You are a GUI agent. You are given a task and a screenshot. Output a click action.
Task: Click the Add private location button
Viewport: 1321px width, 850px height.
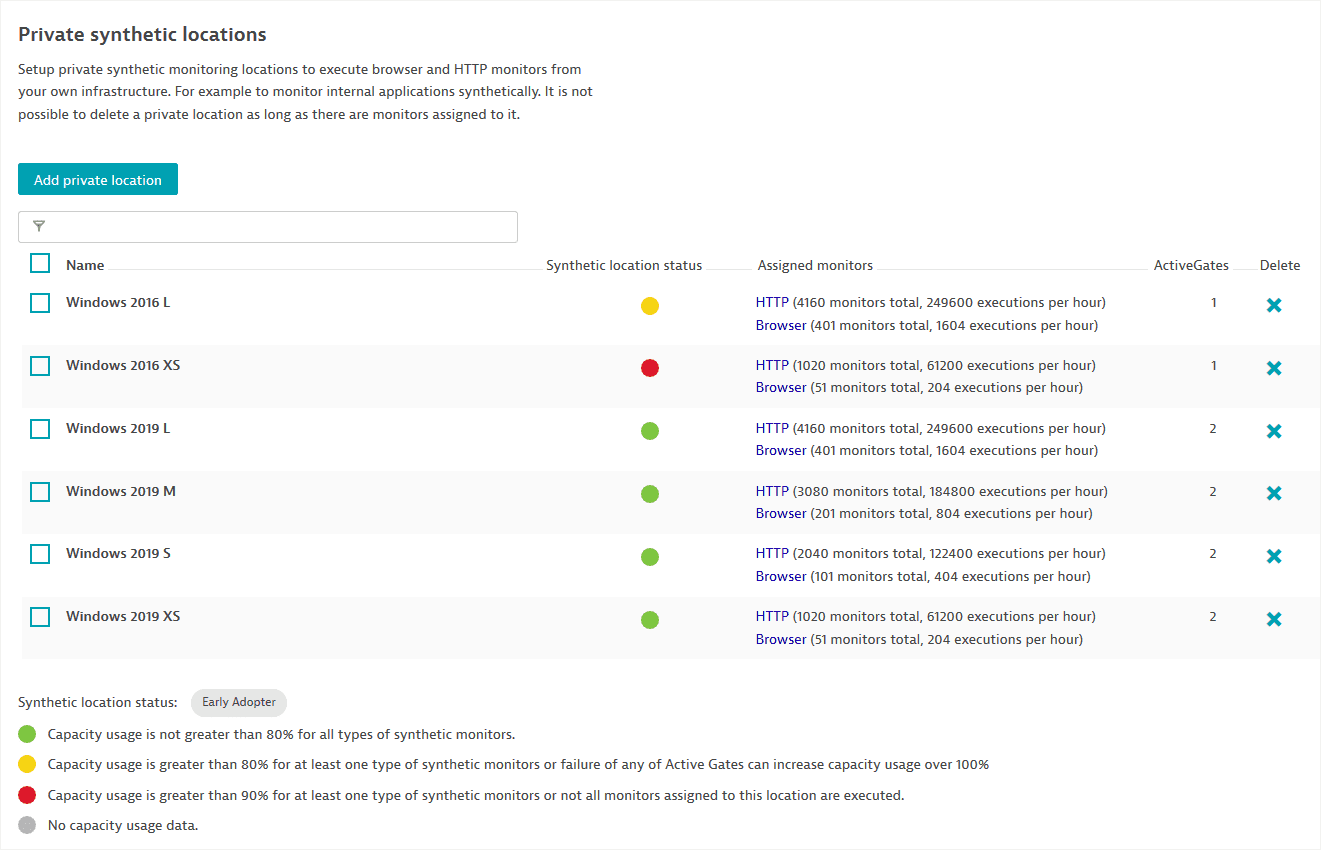tap(98, 179)
